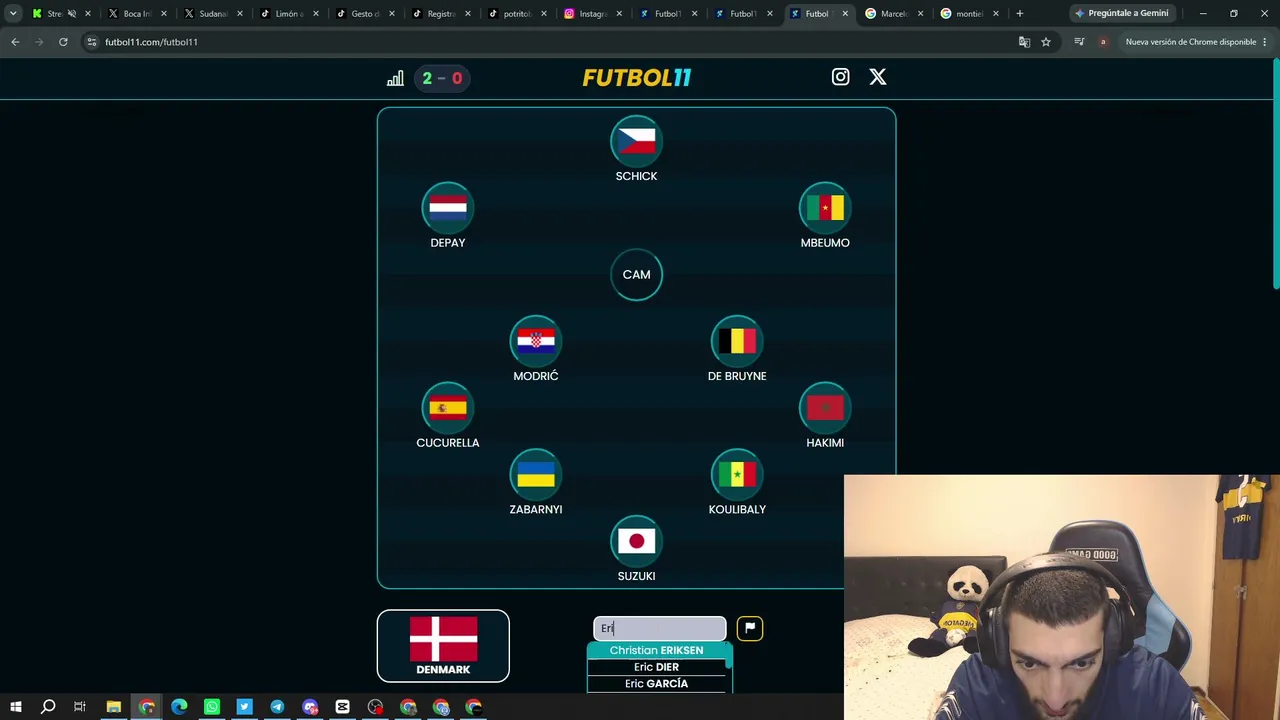Open the Instagram link in site header

pyautogui.click(x=840, y=77)
